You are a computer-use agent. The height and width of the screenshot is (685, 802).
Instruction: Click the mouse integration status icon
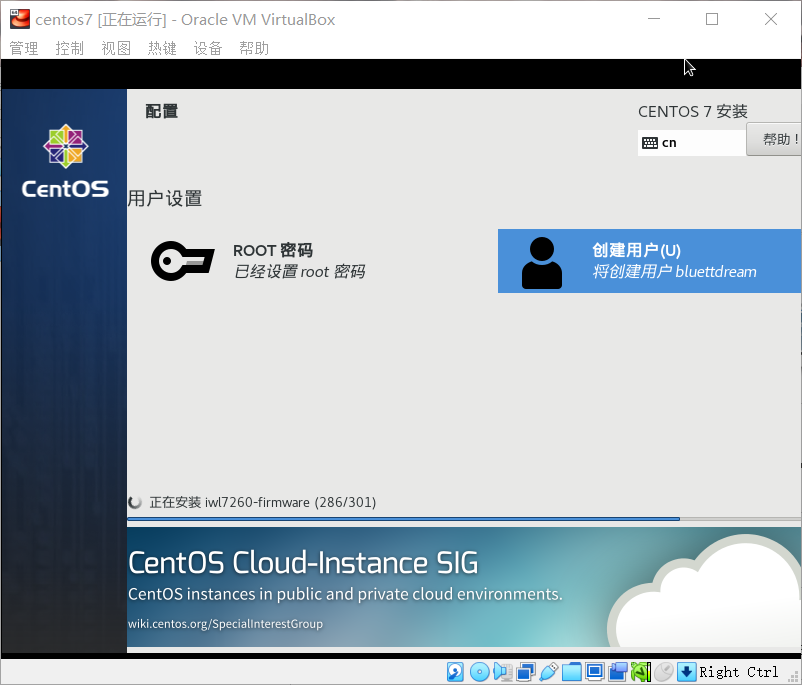[664, 672]
